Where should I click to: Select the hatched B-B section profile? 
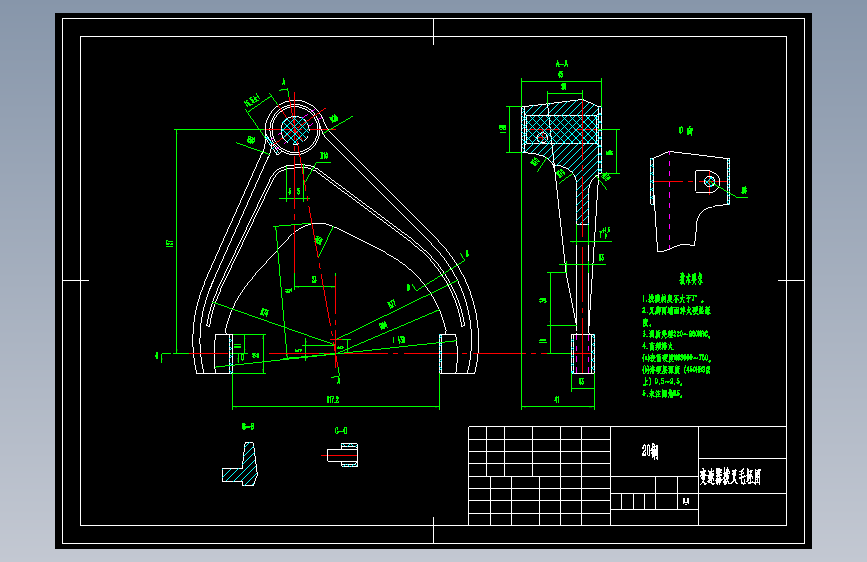(240, 464)
